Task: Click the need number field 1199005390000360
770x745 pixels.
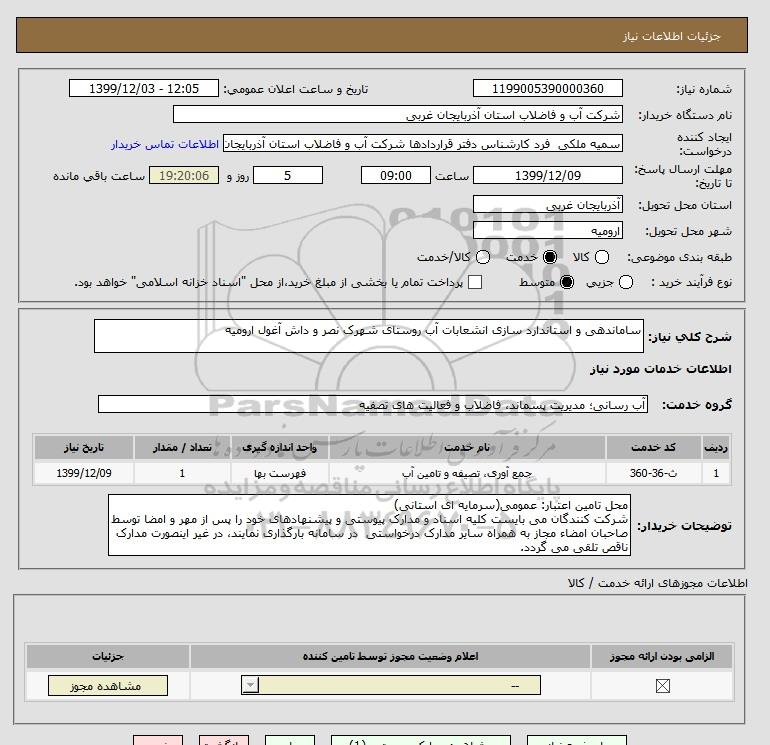Action: coord(548,89)
